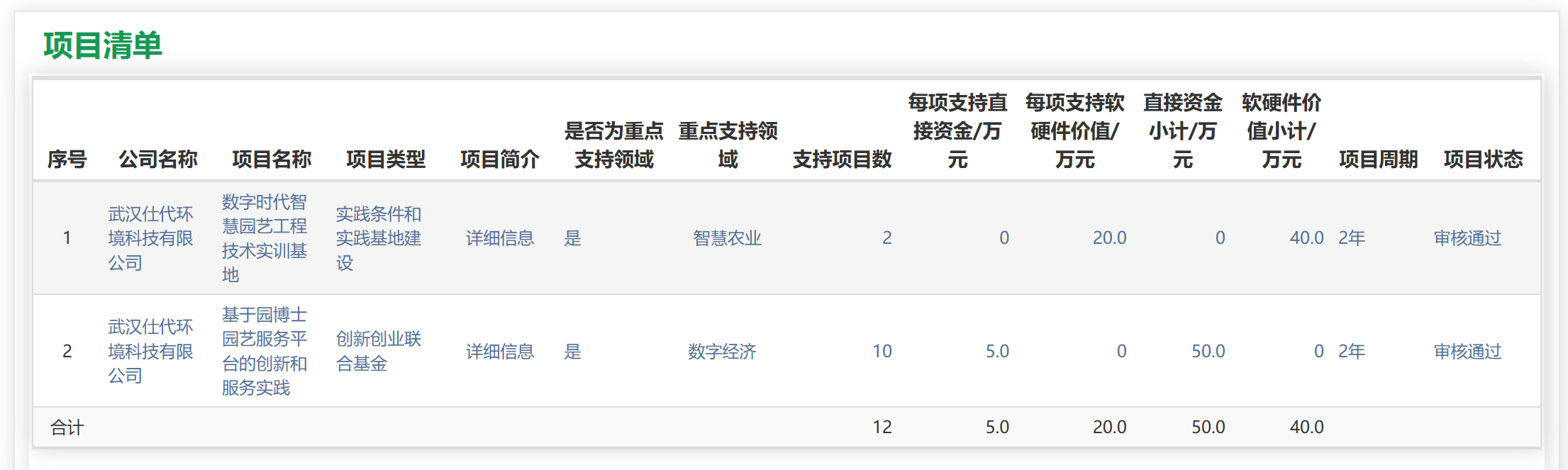The width and height of the screenshot is (1568, 470).
Task: Click the 项目清单 section heading
Action: (103, 45)
